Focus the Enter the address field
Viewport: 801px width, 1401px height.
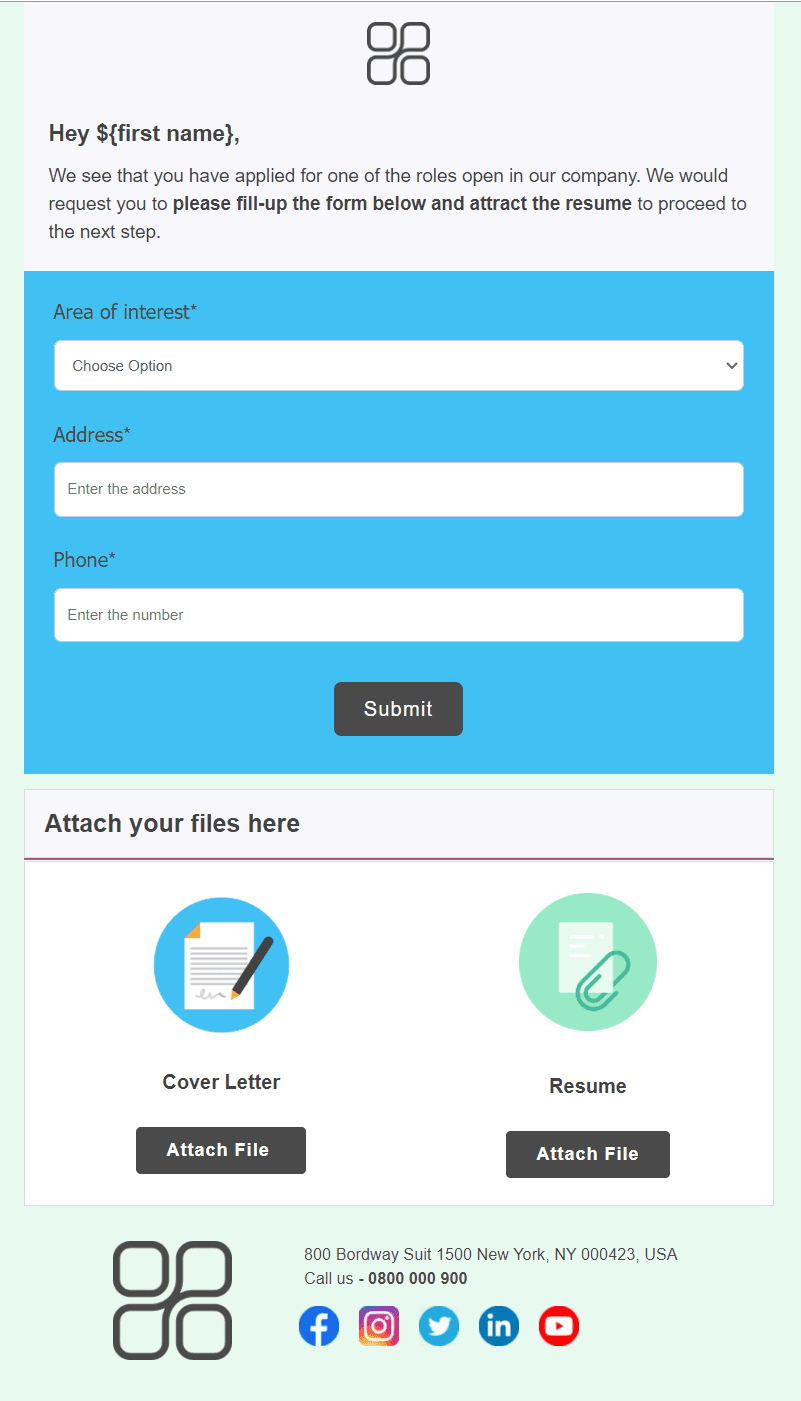[x=399, y=490]
